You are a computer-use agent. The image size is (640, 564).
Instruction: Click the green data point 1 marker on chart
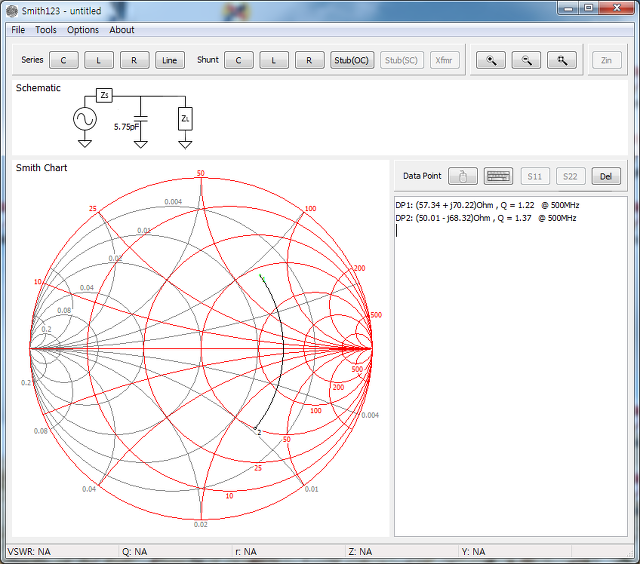262,277
